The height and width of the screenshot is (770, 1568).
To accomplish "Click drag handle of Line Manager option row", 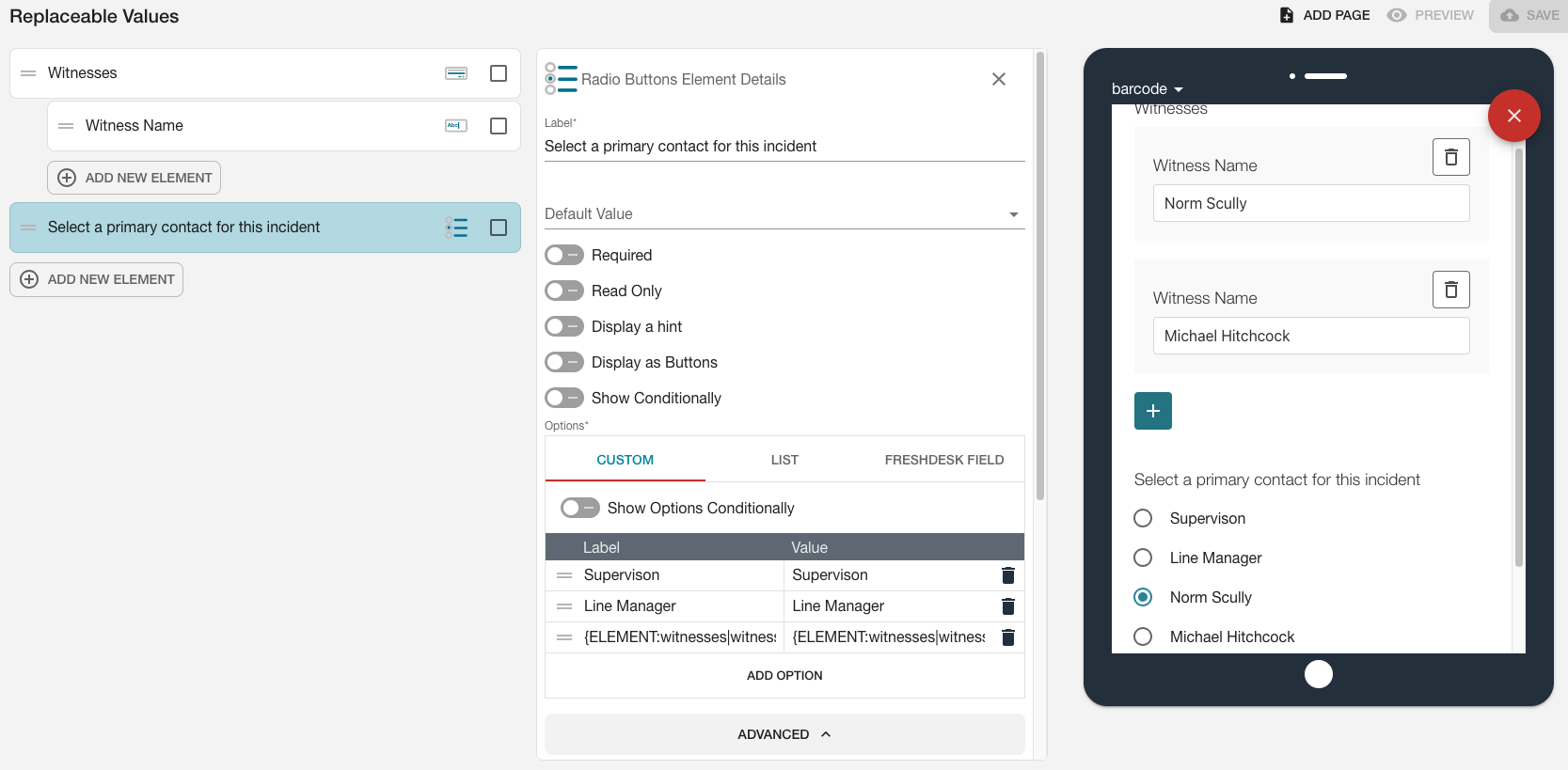I will pos(564,606).
